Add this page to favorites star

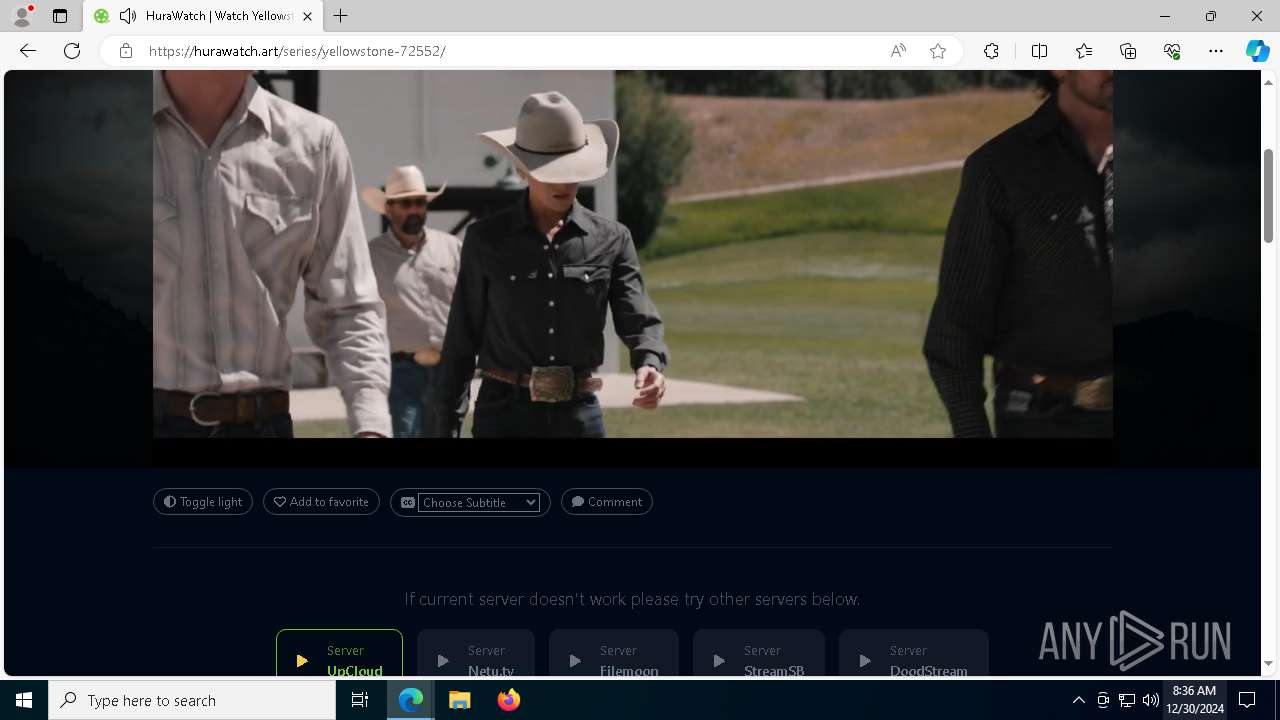(938, 51)
